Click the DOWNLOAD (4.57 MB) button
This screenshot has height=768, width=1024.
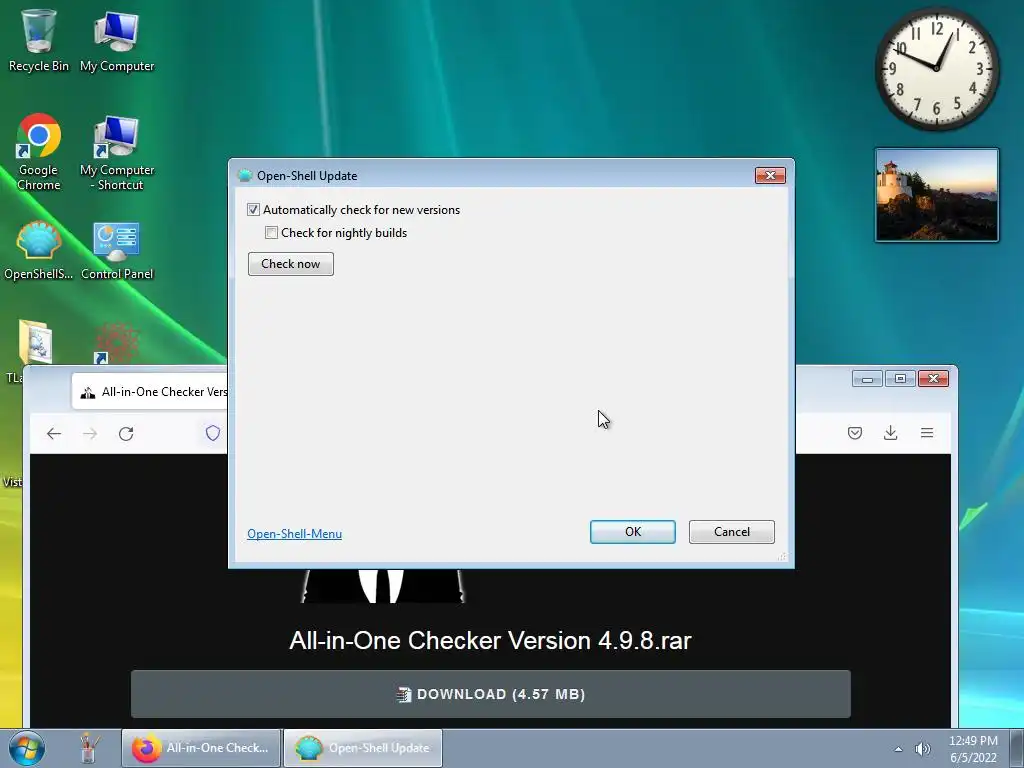490,694
